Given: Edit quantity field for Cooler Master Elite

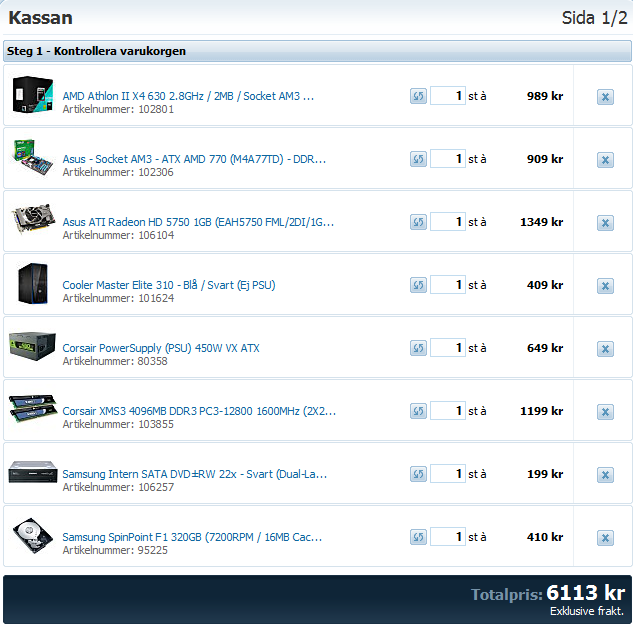Looking at the screenshot, I should [x=448, y=285].
